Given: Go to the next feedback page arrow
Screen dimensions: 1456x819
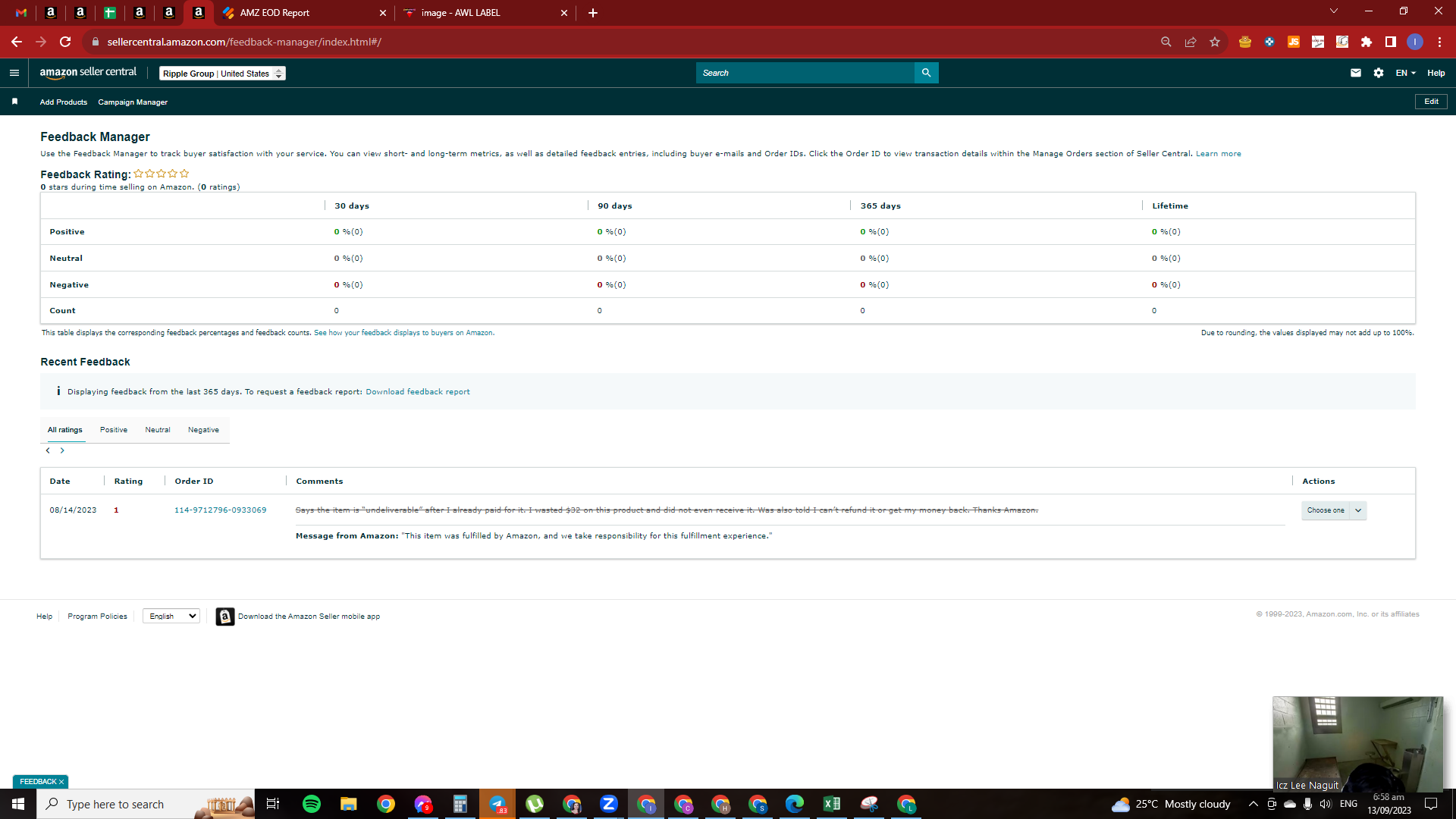Looking at the screenshot, I should click(x=62, y=450).
